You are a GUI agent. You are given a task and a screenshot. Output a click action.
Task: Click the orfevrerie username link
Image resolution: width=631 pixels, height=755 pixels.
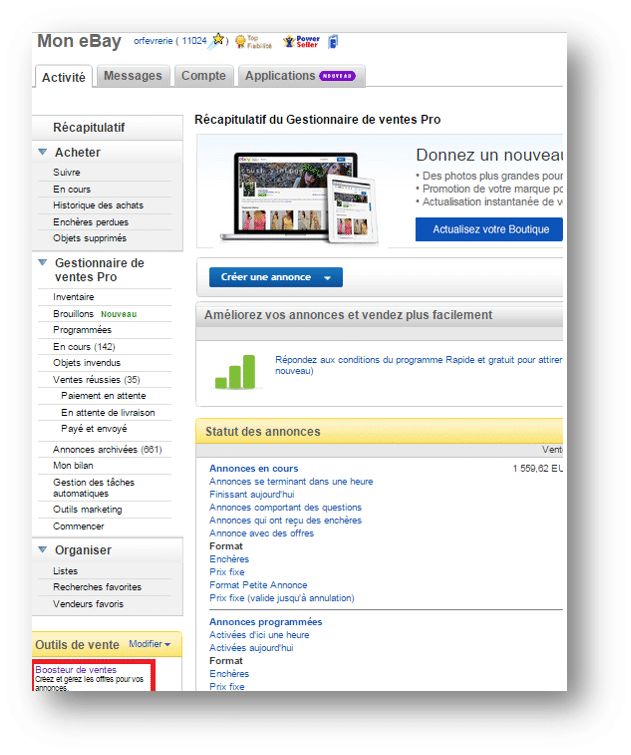click(153, 41)
